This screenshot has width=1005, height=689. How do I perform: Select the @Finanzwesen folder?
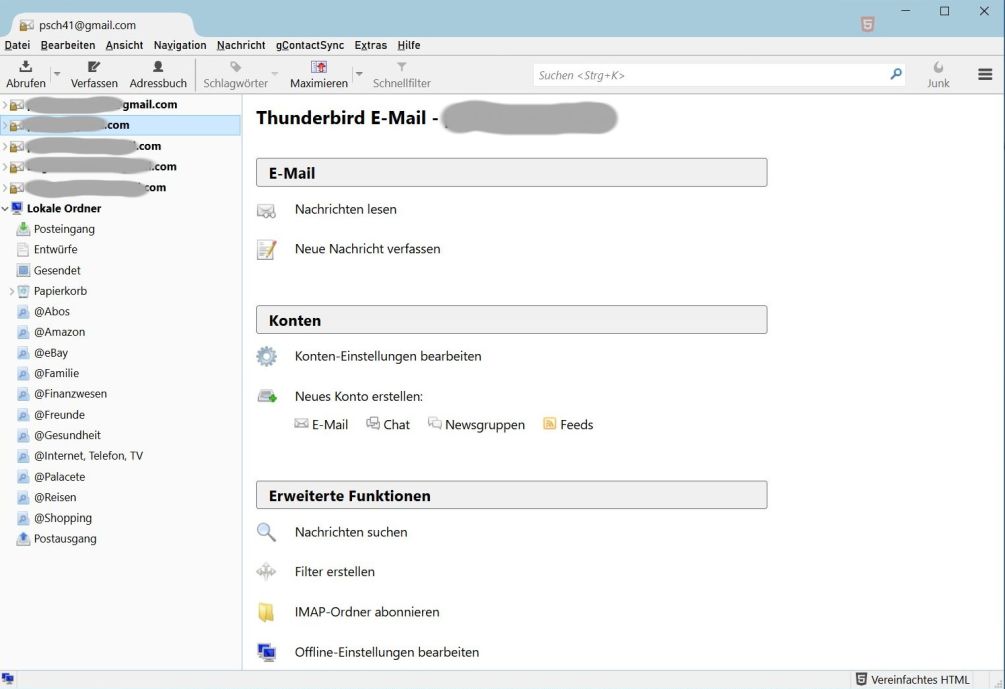tap(71, 394)
